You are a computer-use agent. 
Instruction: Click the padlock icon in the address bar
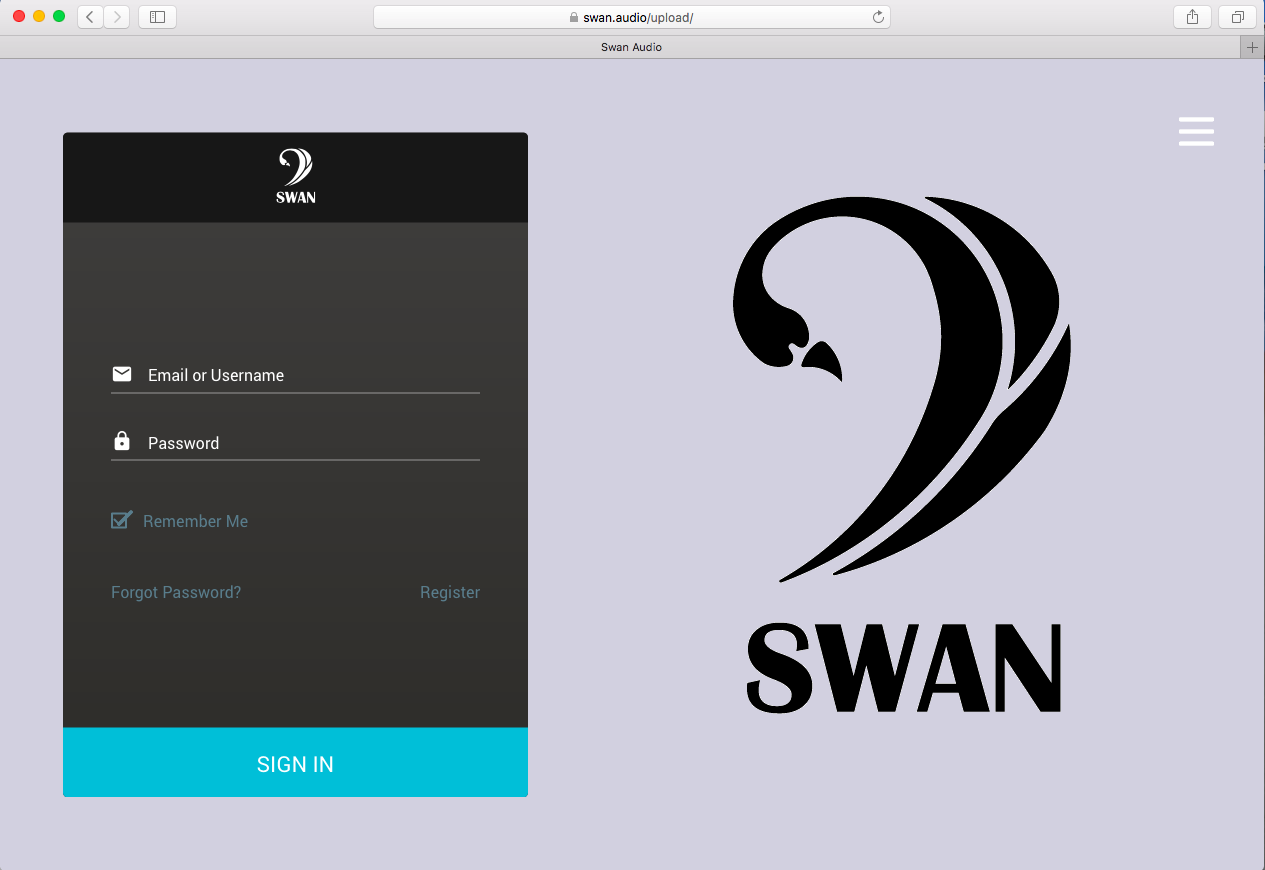pos(574,16)
